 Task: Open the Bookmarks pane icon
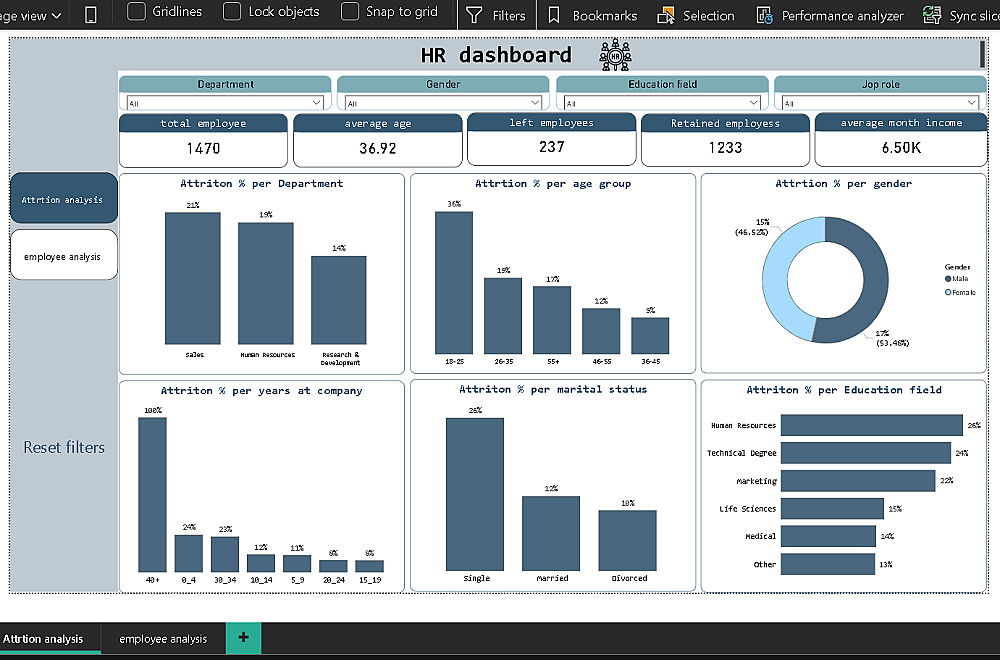tap(554, 15)
